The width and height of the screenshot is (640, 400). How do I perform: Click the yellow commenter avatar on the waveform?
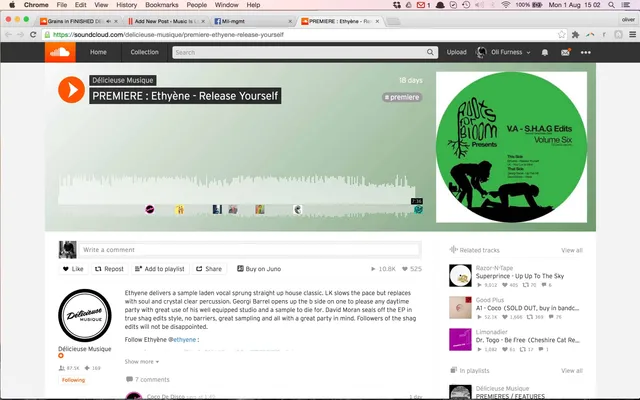(x=180, y=209)
